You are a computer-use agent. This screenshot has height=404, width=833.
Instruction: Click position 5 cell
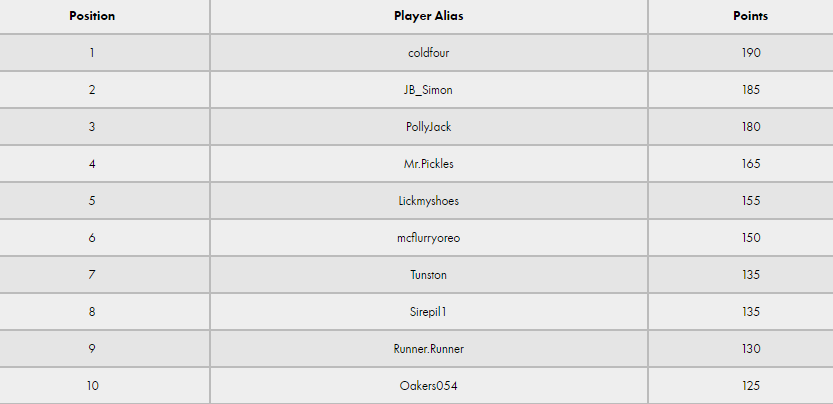(92, 201)
